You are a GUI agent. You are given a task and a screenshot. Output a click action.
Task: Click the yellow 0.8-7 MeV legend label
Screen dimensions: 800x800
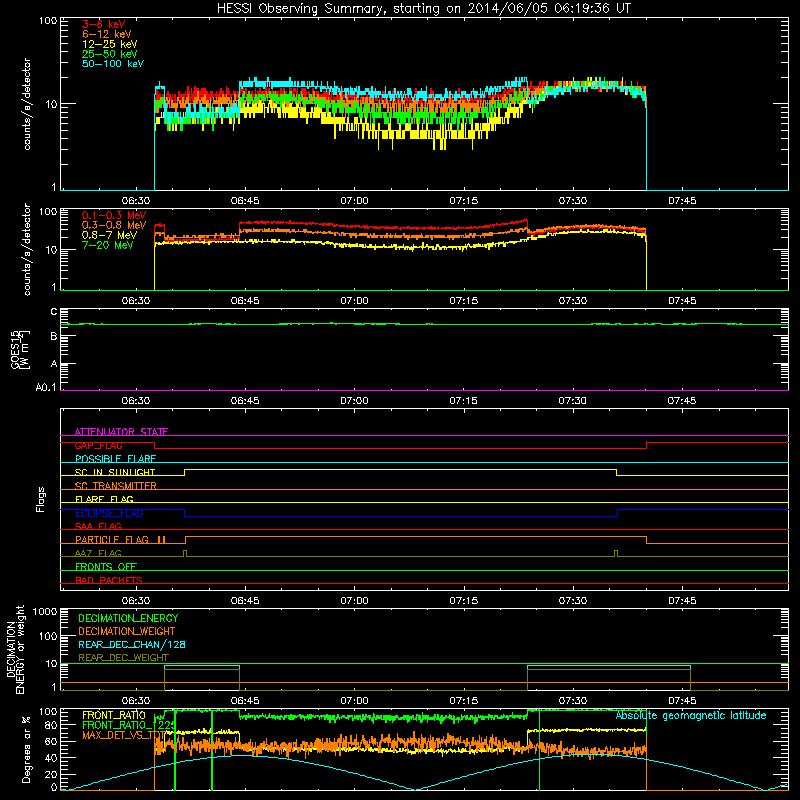coord(109,235)
